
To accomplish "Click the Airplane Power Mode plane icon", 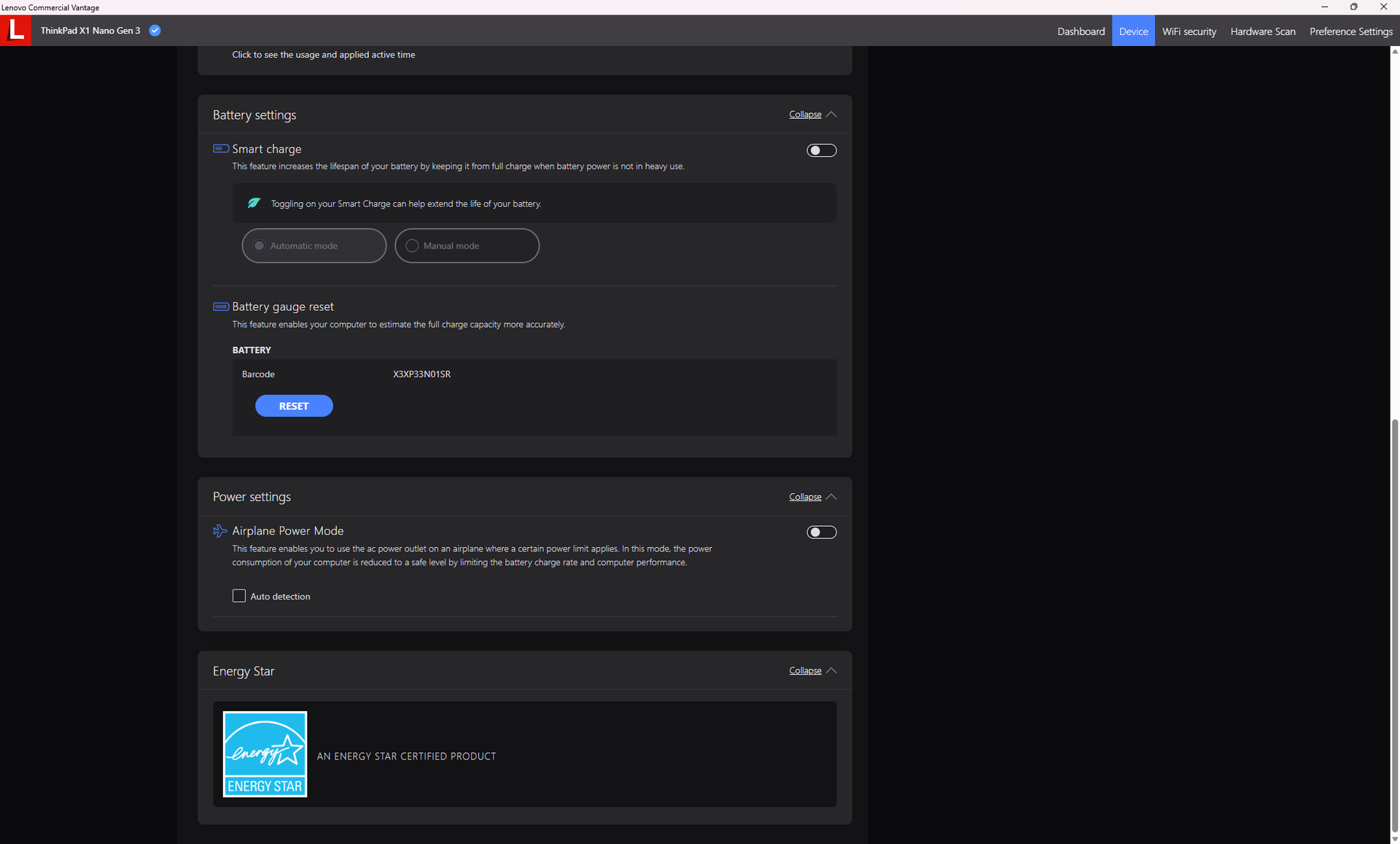I will (x=219, y=530).
